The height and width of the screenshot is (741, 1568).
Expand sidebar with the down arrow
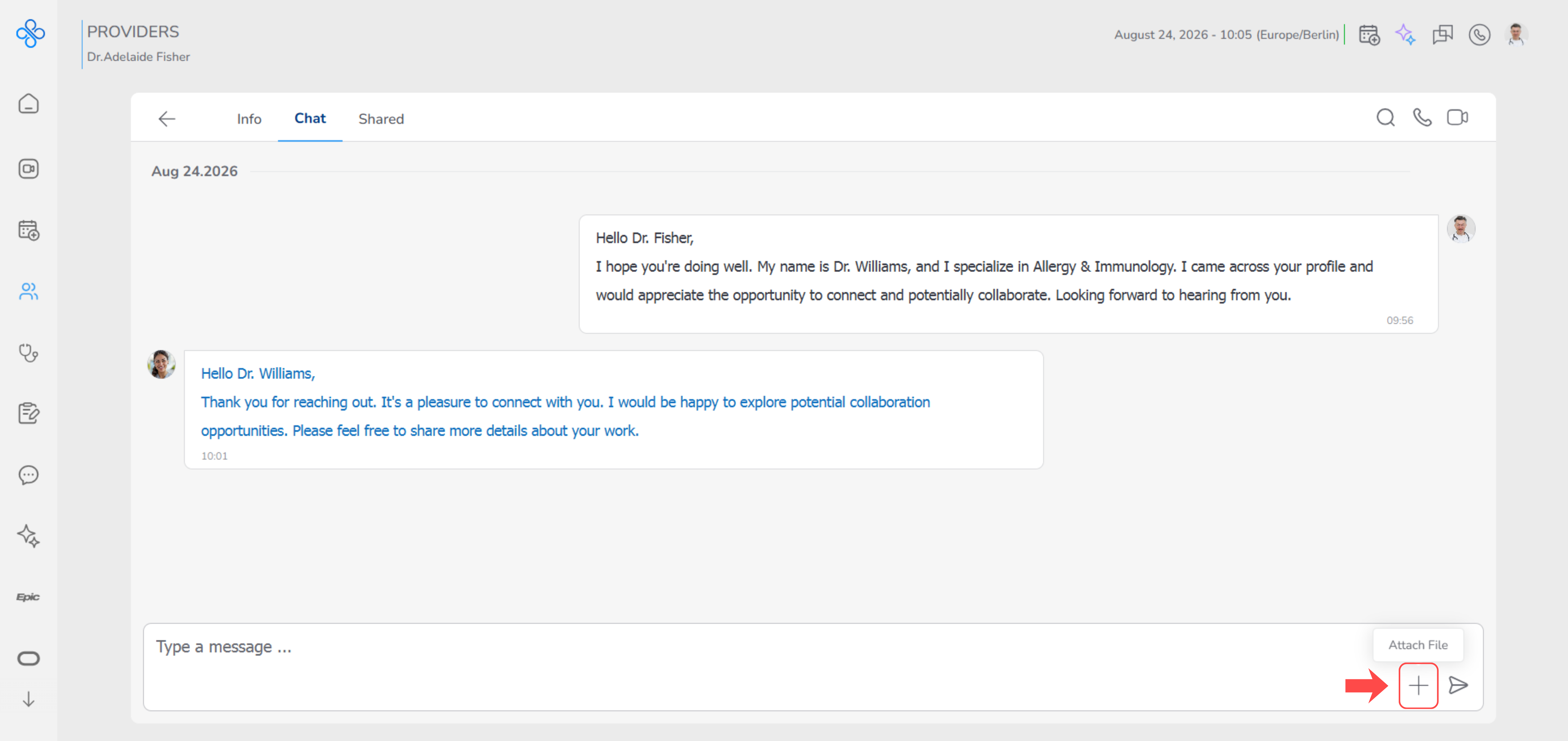[x=29, y=699]
